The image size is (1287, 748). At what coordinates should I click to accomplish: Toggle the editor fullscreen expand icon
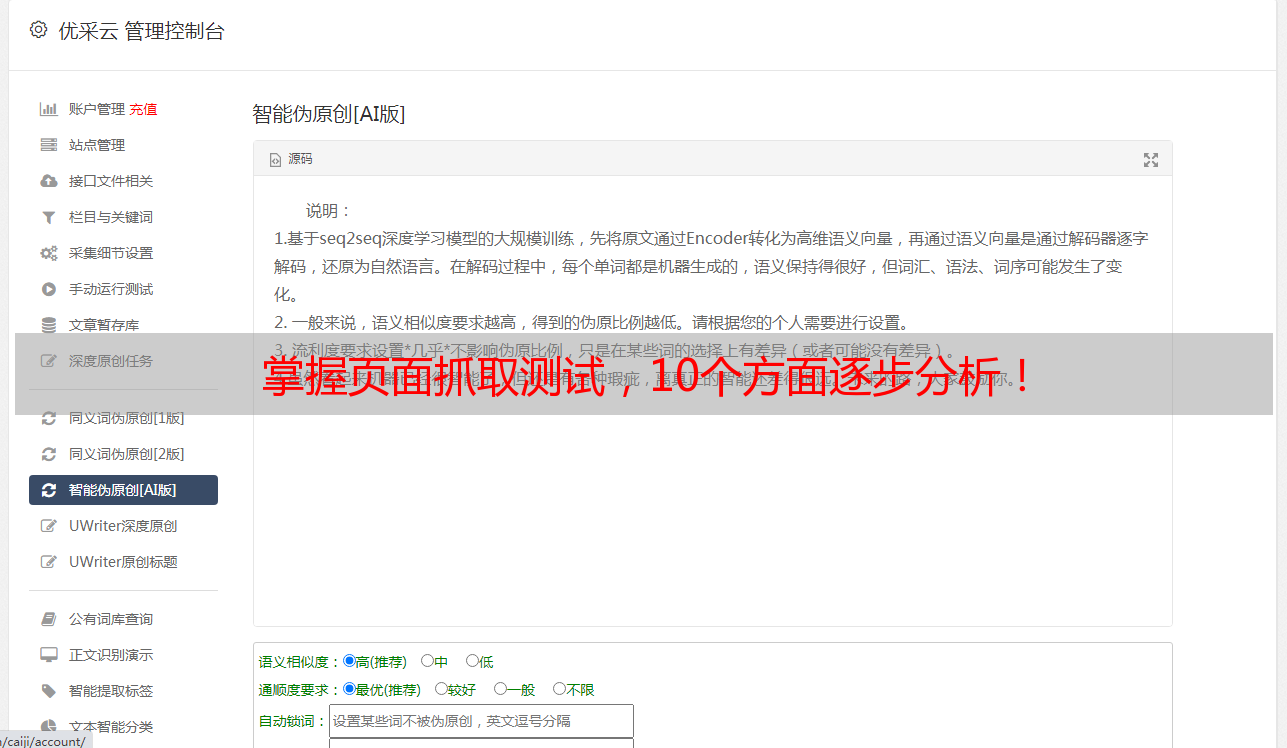(1151, 160)
